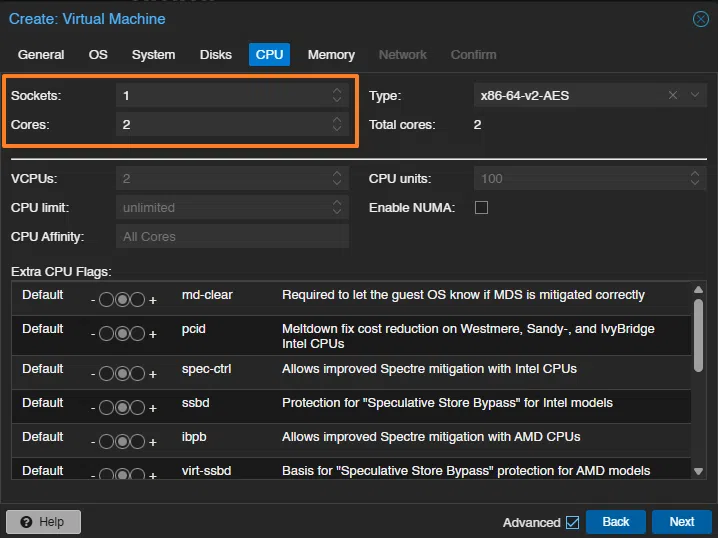Enable the NUMA checkbox

coord(481,208)
